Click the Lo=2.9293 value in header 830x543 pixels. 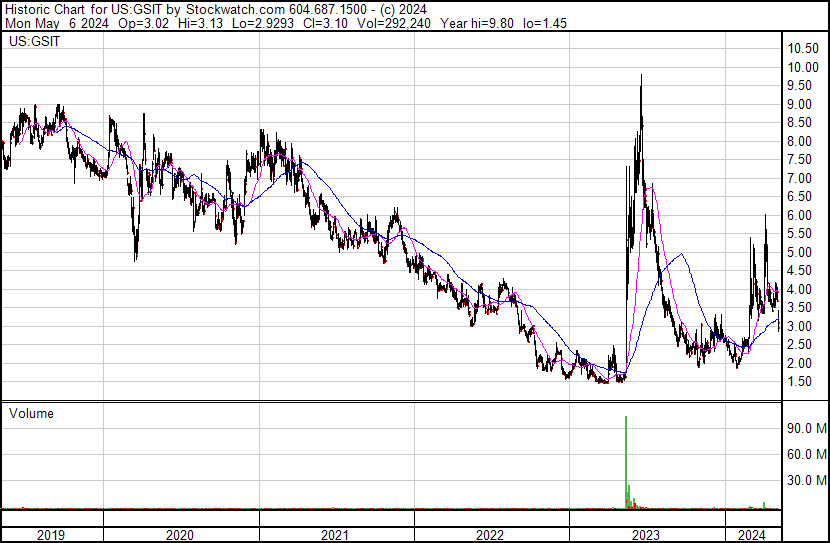click(x=263, y=23)
